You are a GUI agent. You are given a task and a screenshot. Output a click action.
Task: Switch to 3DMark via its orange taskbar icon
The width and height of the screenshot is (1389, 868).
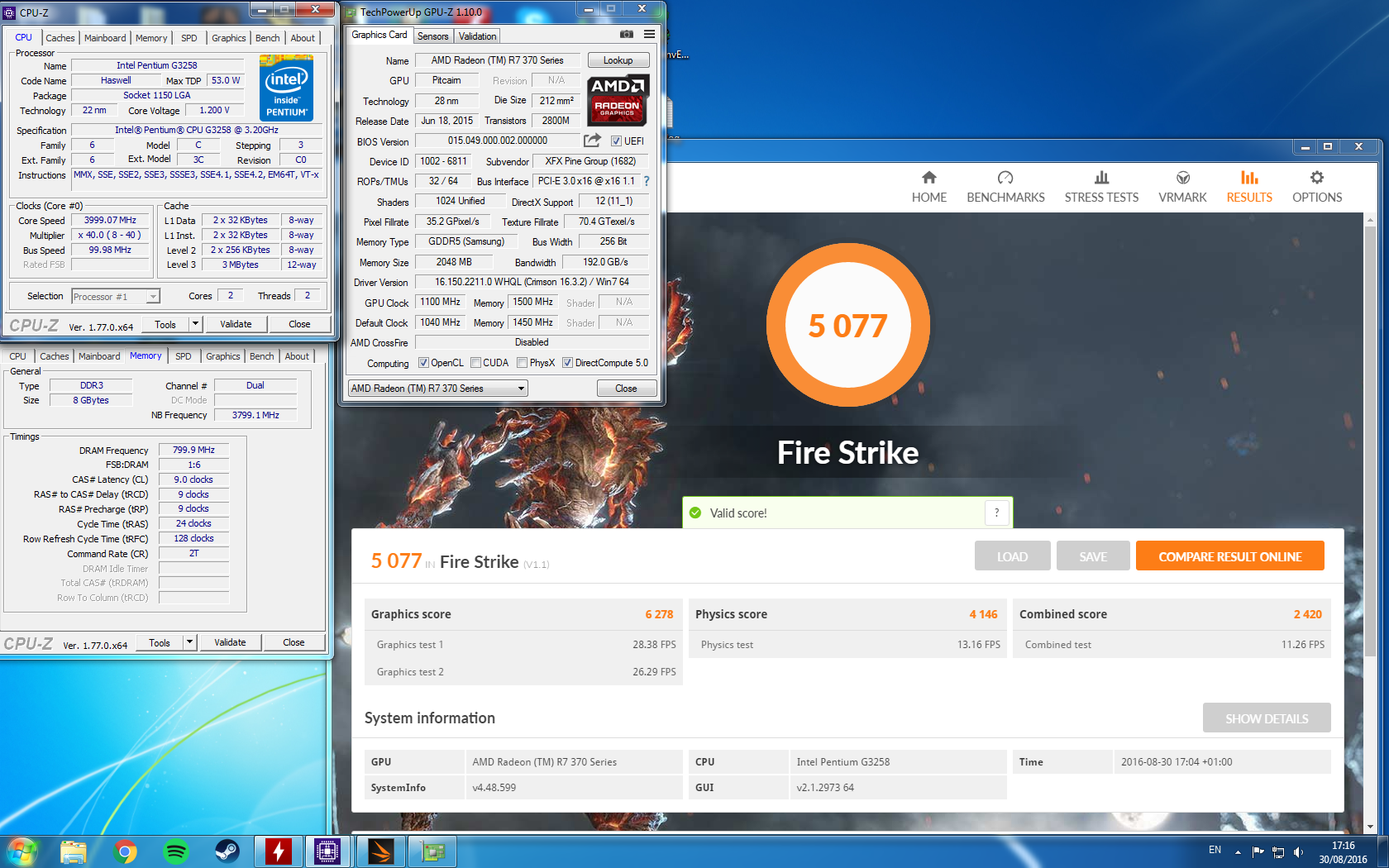point(381,851)
